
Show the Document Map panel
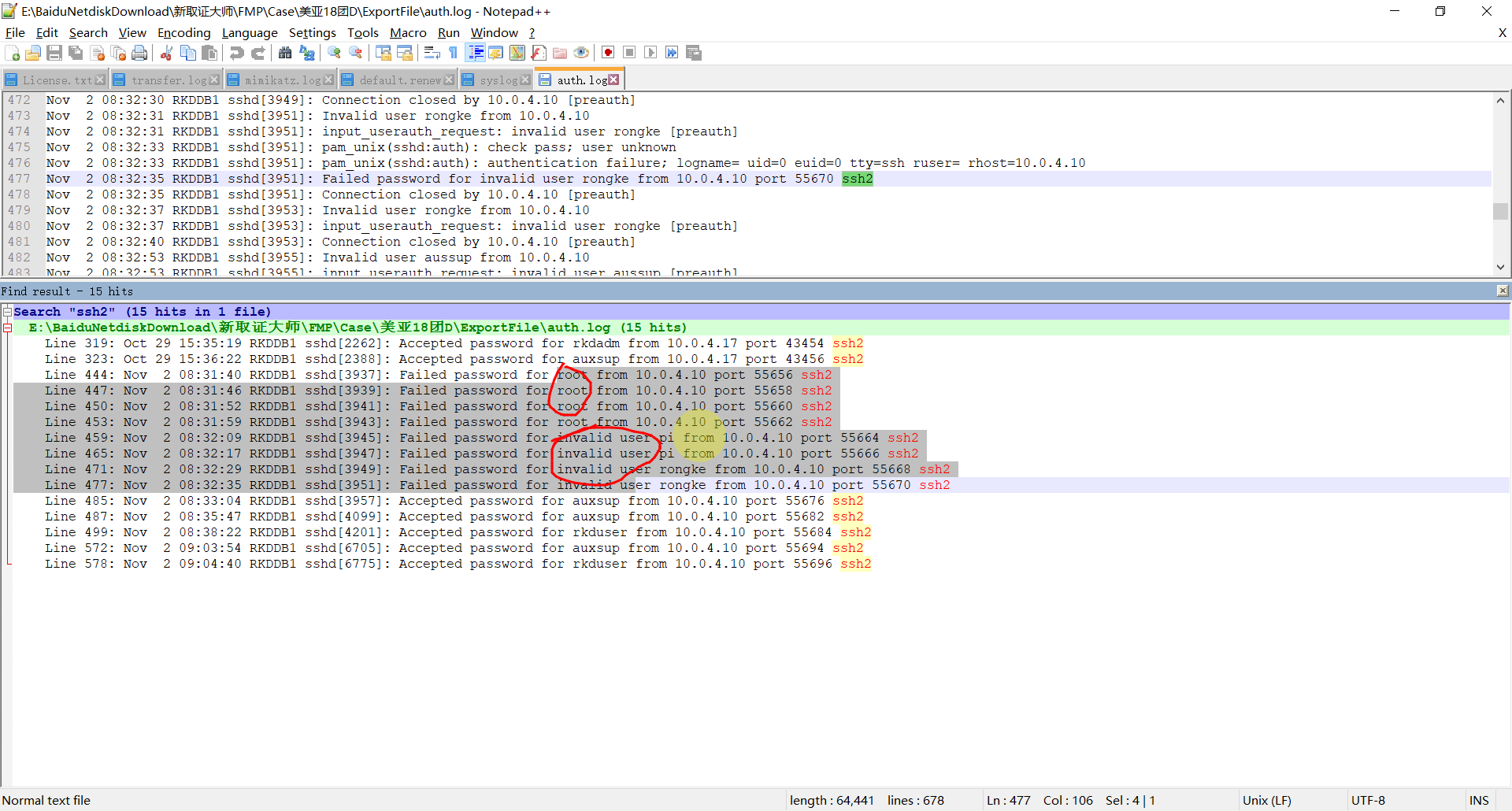[517, 53]
